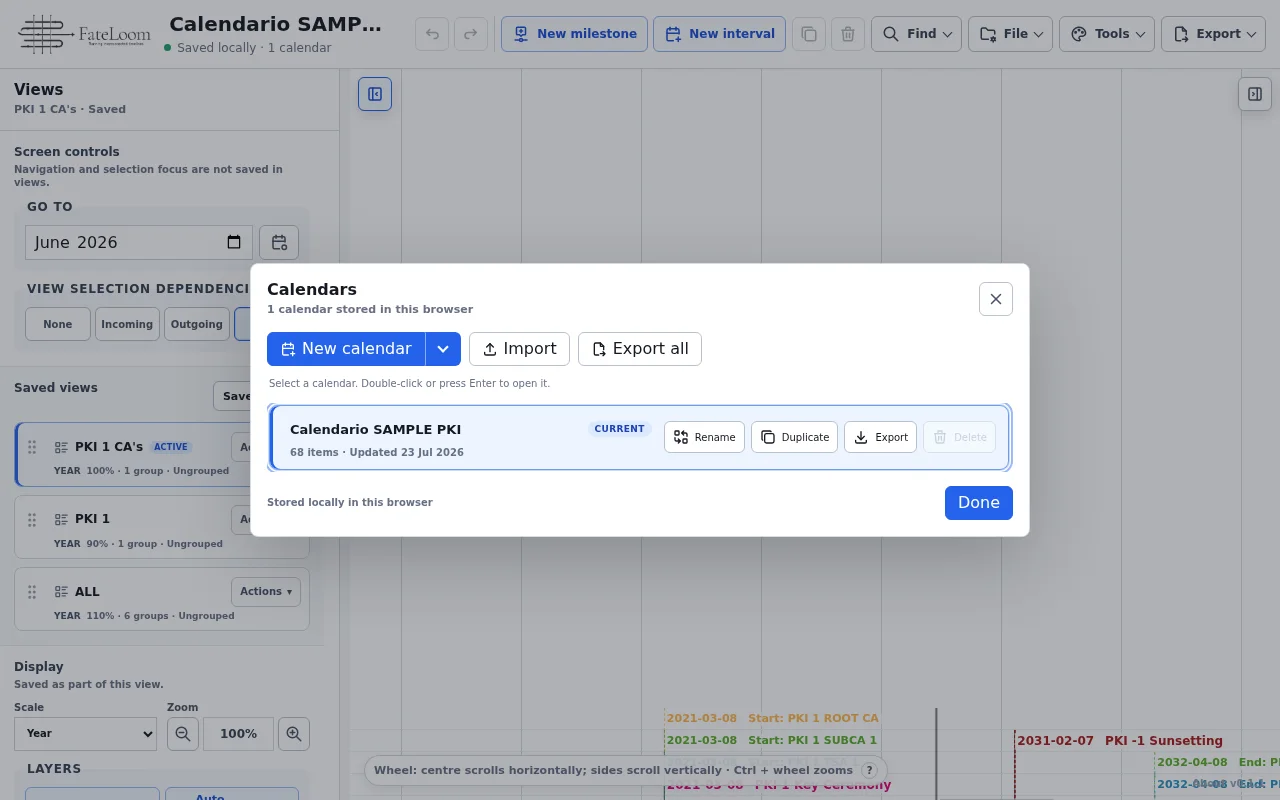The height and width of the screenshot is (800, 1280).
Task: Click the June 2026 date field
Action: [x=139, y=242]
